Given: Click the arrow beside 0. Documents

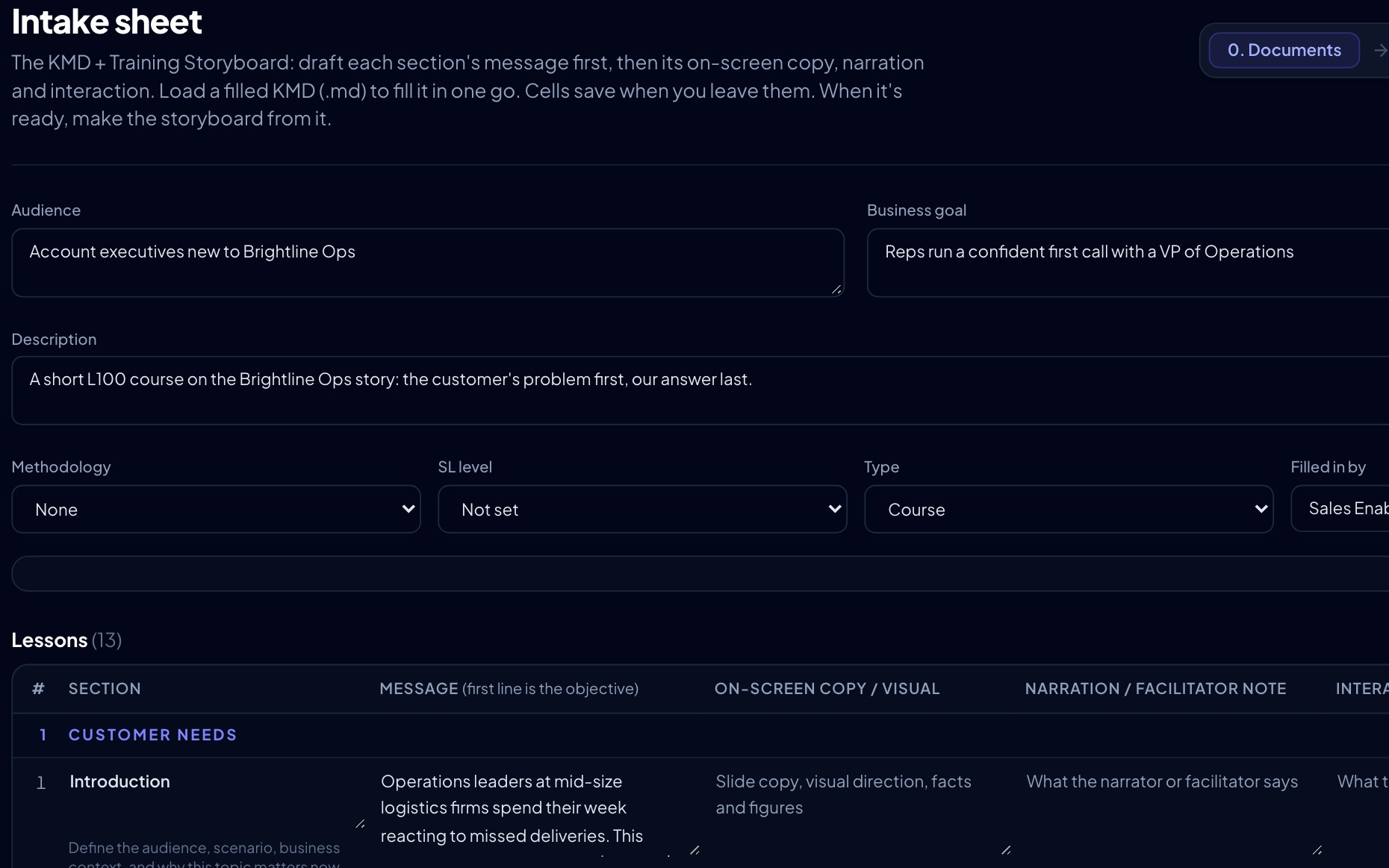Looking at the screenshot, I should (1380, 50).
